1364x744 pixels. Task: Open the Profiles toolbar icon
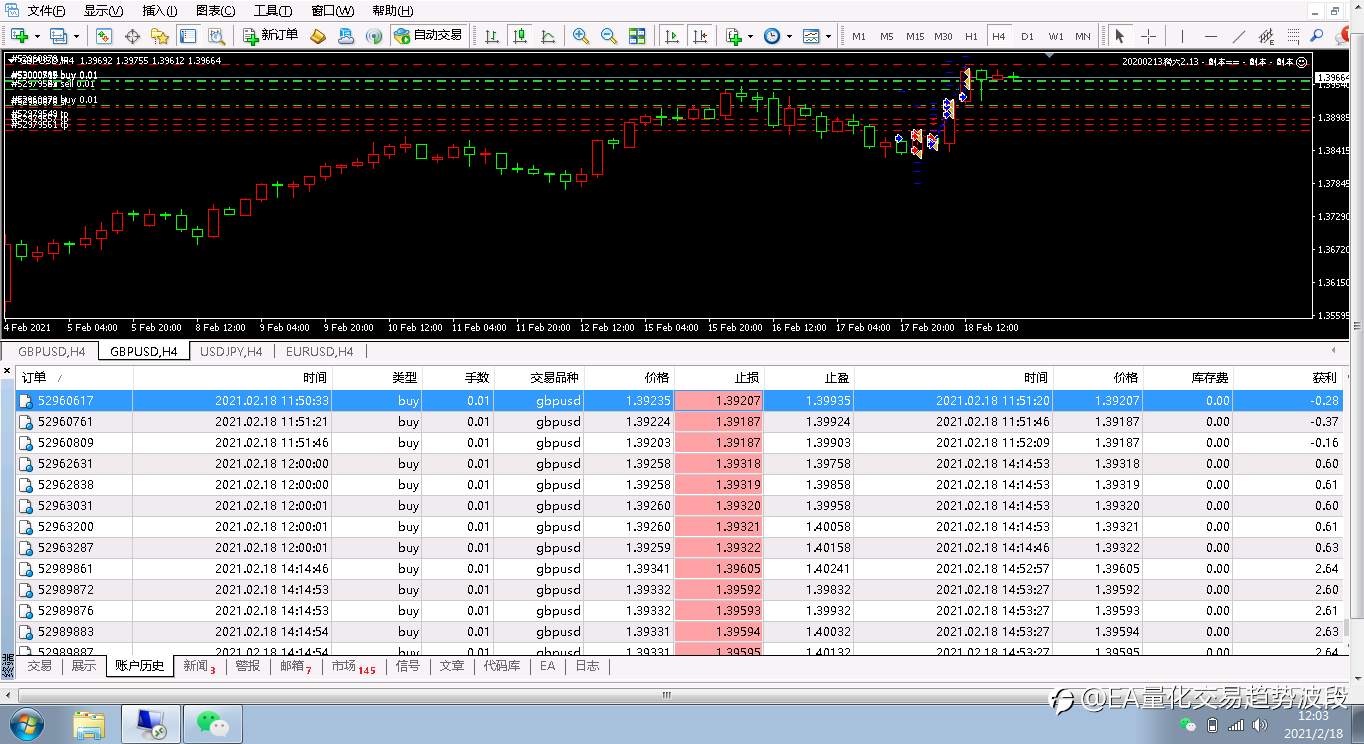click(x=58, y=36)
